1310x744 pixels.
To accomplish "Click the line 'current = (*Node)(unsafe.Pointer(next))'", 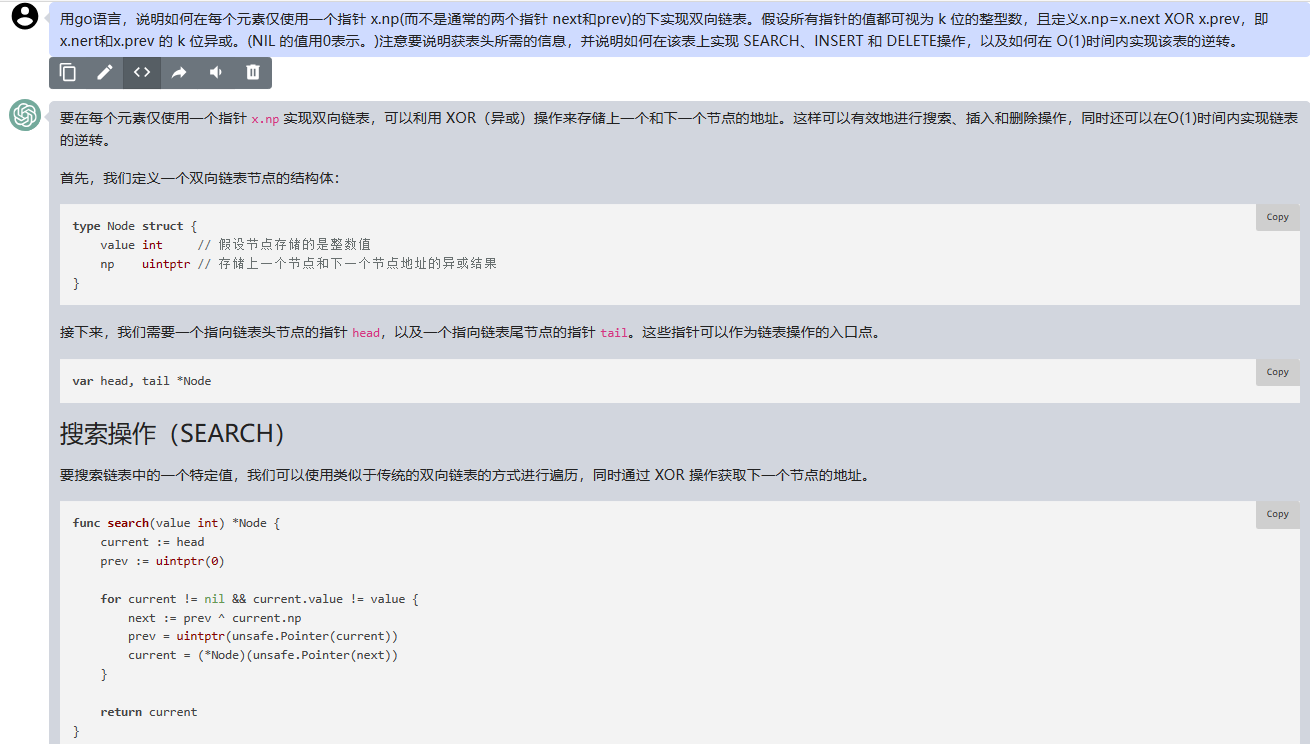I will [263, 655].
